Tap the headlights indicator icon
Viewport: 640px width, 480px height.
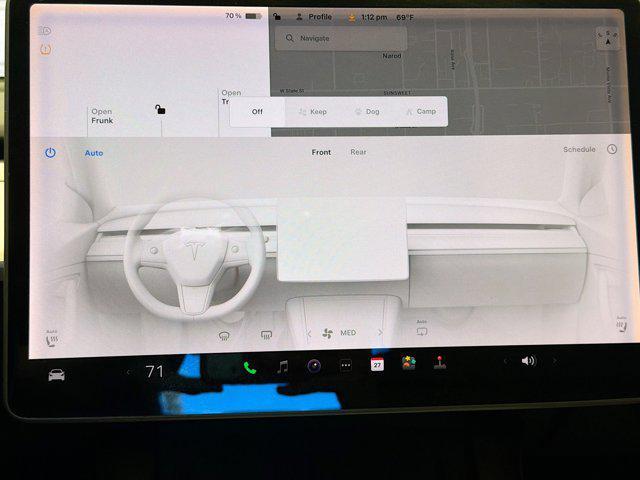[x=45, y=30]
